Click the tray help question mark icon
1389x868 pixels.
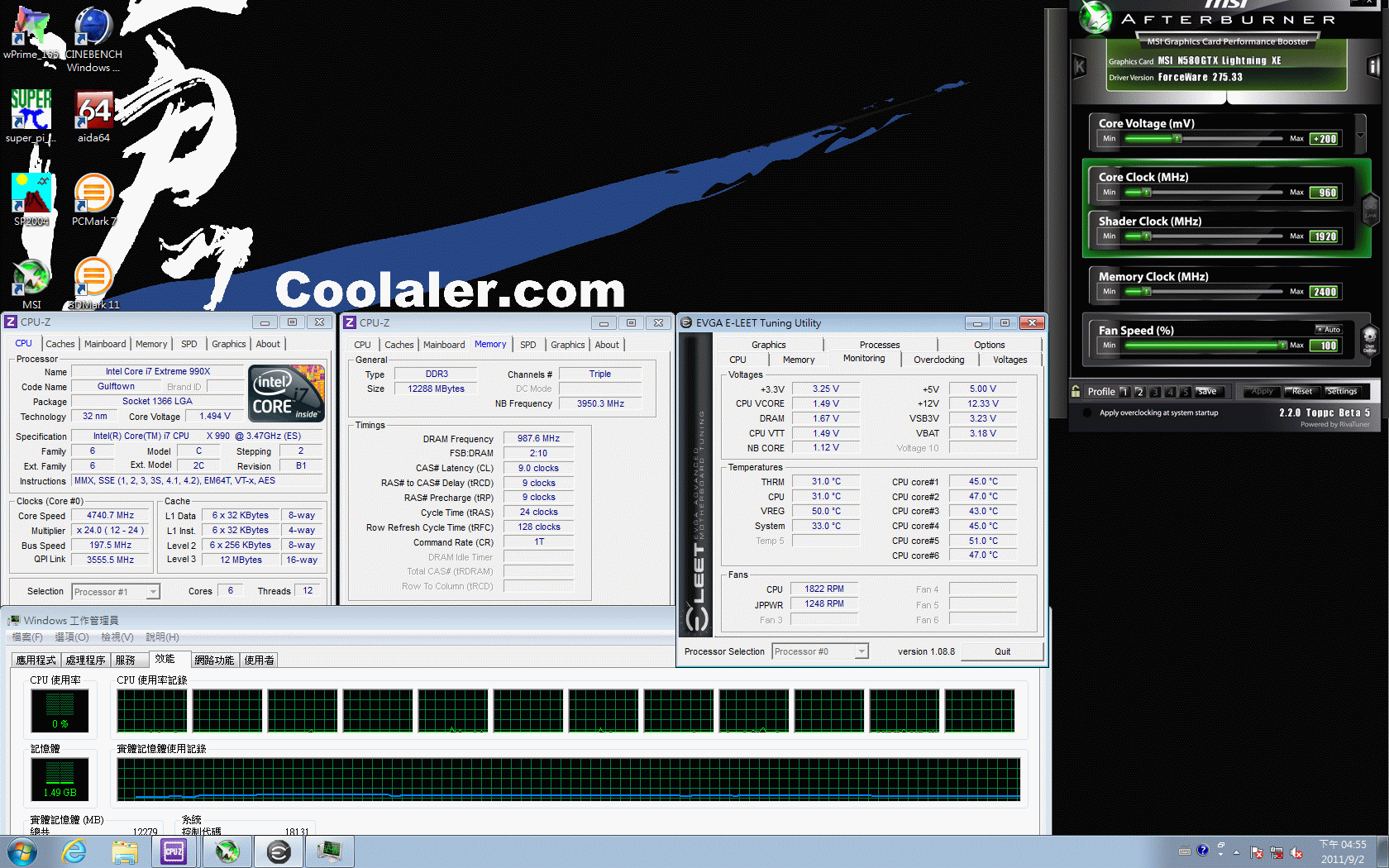click(x=1202, y=850)
